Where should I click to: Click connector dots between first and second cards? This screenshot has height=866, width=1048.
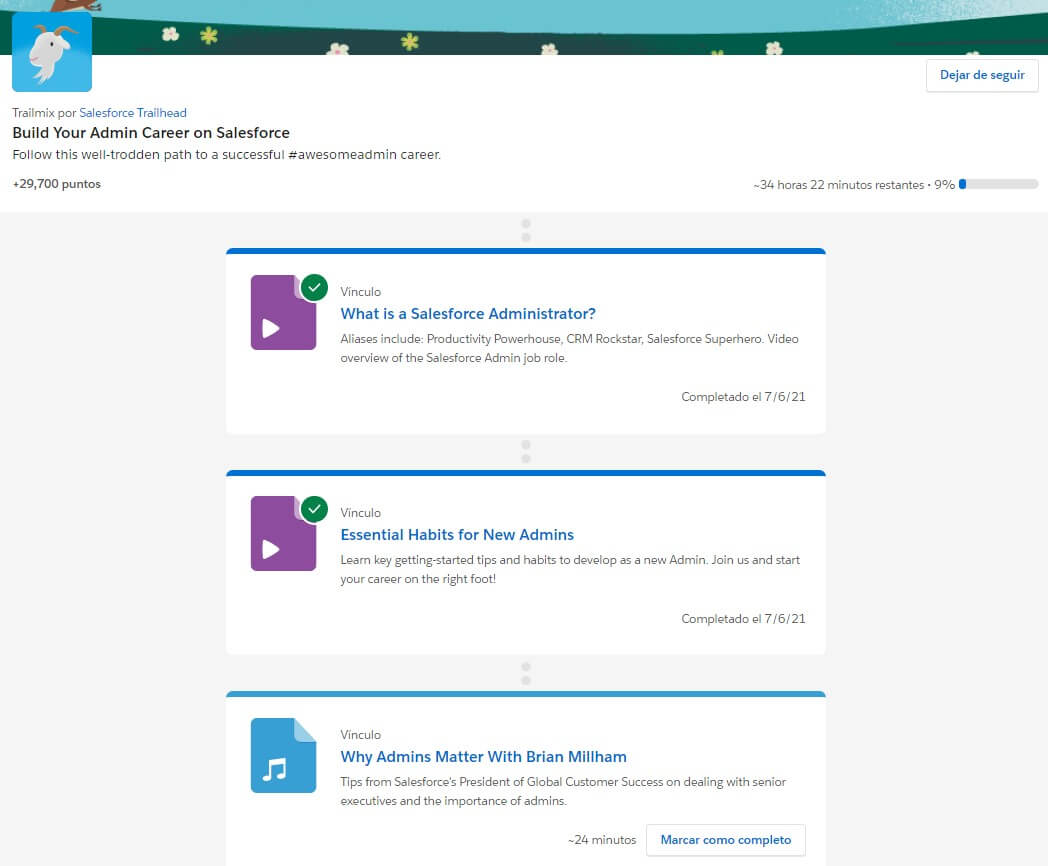526,451
